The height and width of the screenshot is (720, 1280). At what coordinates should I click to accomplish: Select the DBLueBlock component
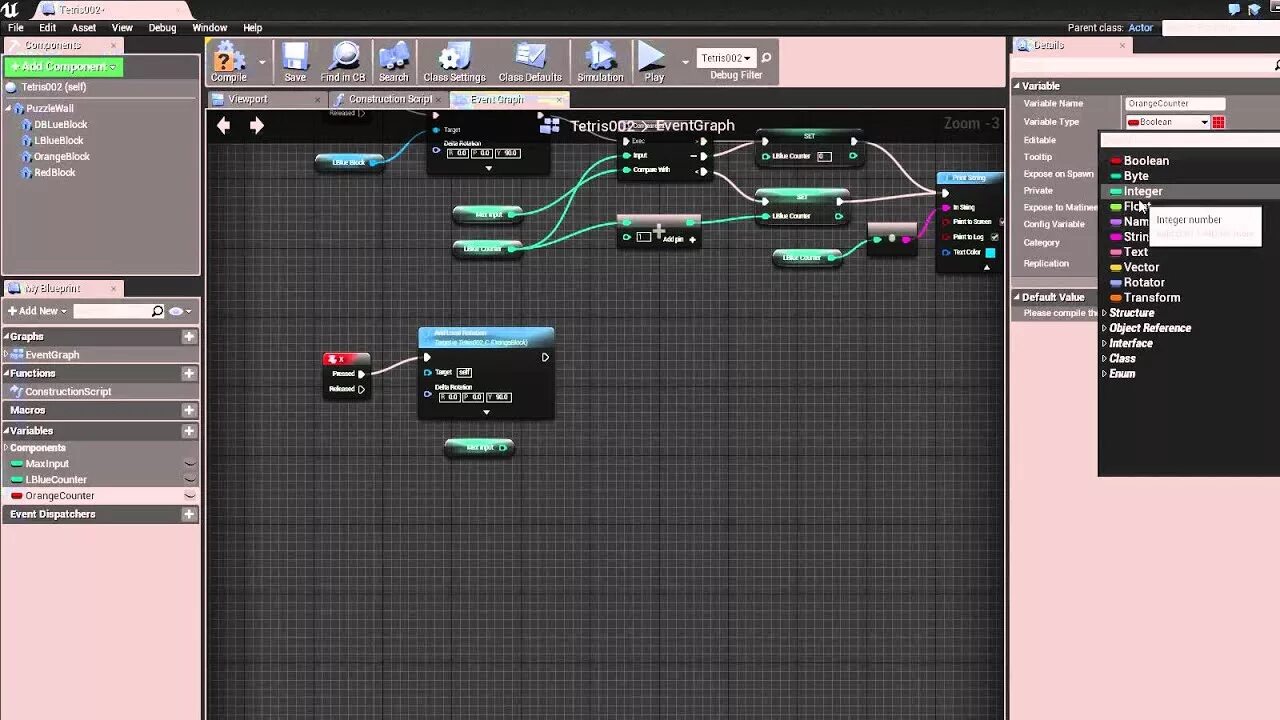[61, 124]
